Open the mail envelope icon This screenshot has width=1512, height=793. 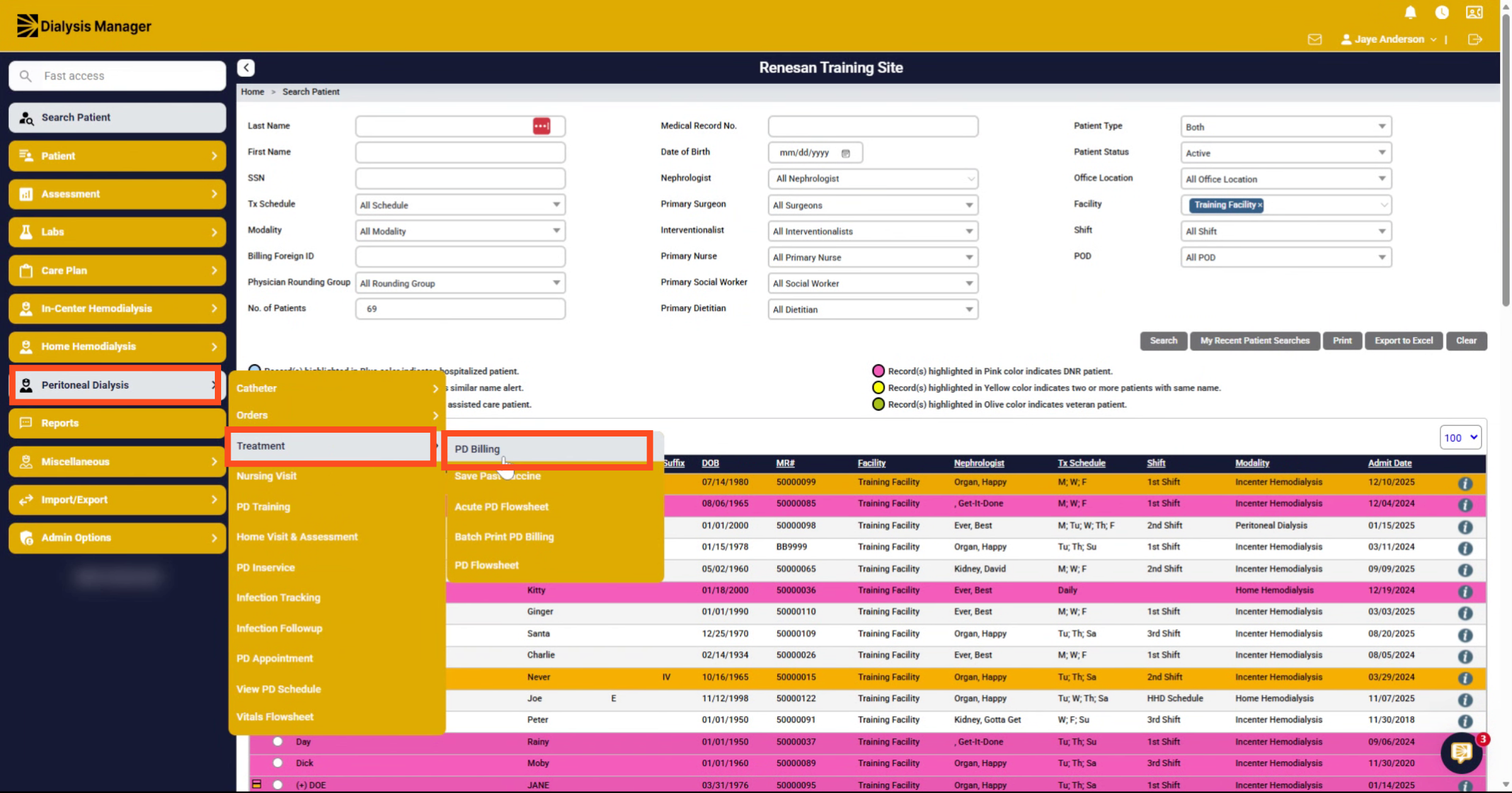coord(1315,40)
